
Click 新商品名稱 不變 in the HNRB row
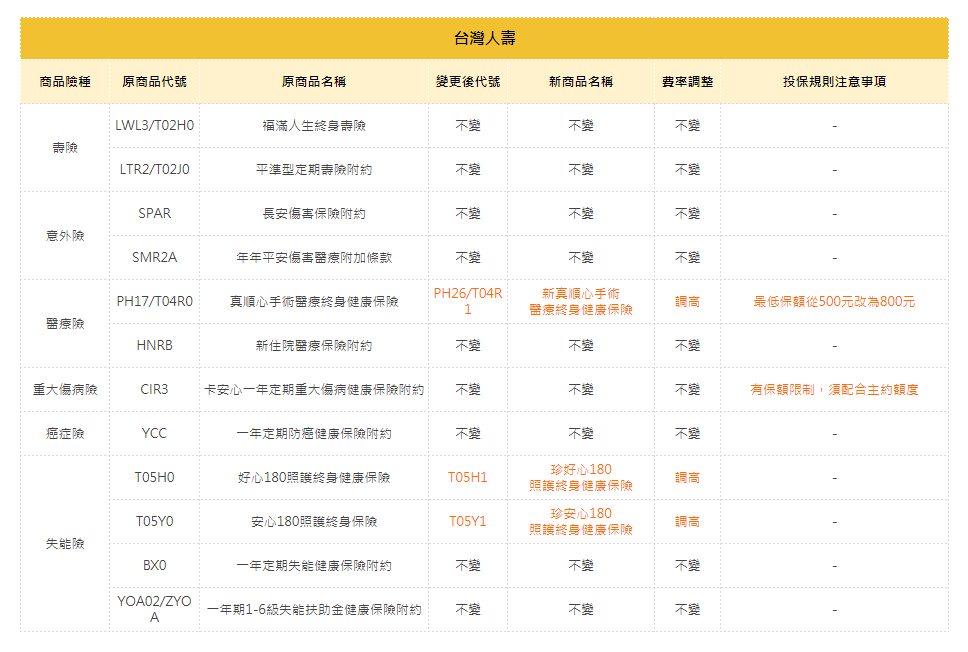[581, 346]
